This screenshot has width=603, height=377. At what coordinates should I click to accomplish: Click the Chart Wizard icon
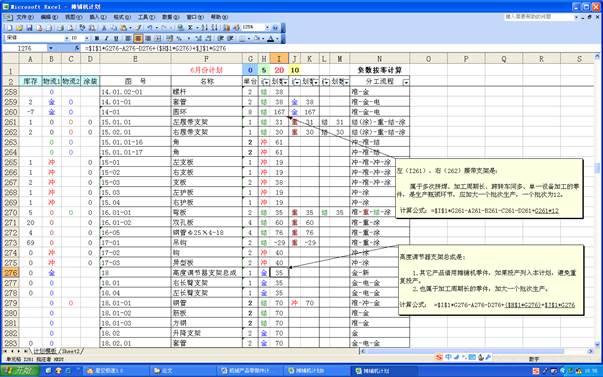pos(227,28)
